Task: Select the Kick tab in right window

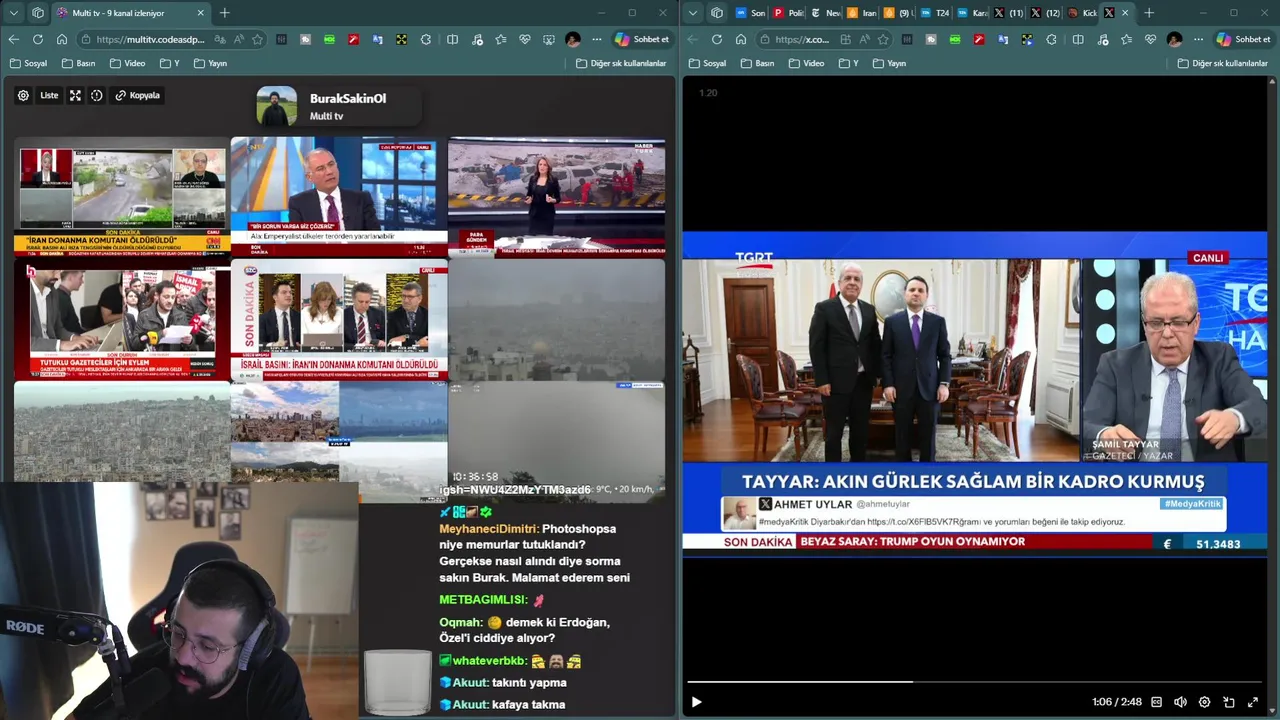Action: (1082, 13)
